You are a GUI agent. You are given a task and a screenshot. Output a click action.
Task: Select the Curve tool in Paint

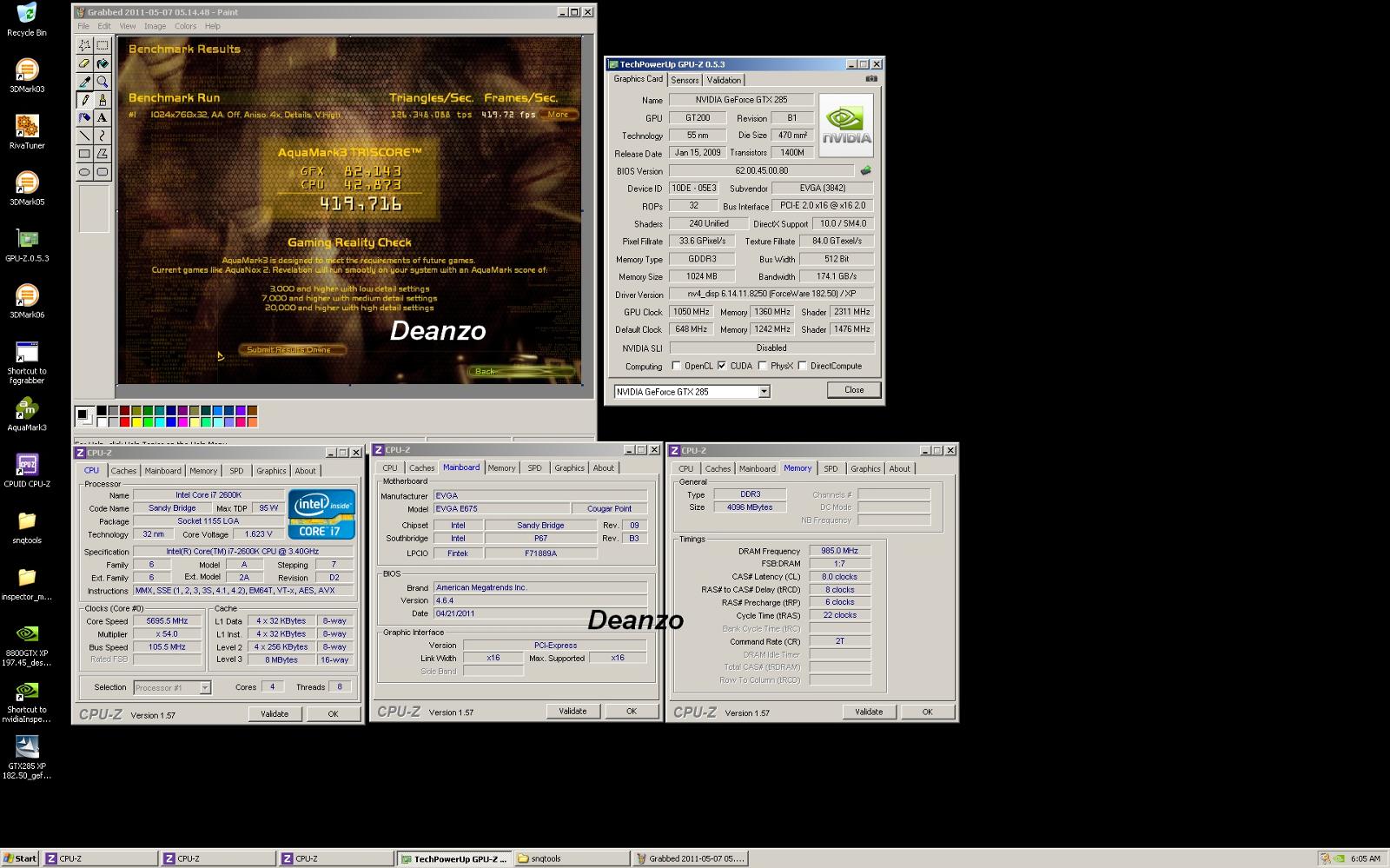click(x=103, y=136)
